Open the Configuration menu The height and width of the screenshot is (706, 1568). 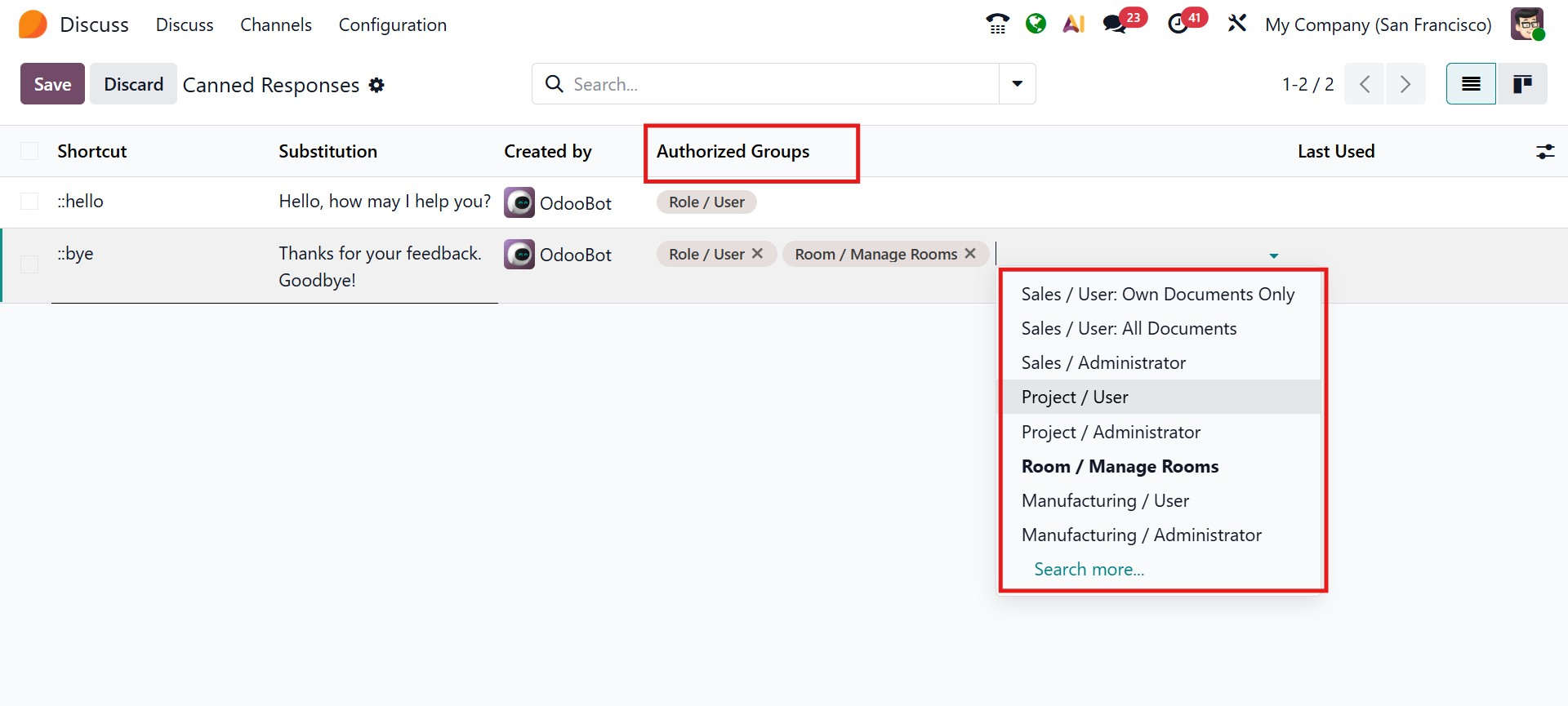(x=392, y=25)
